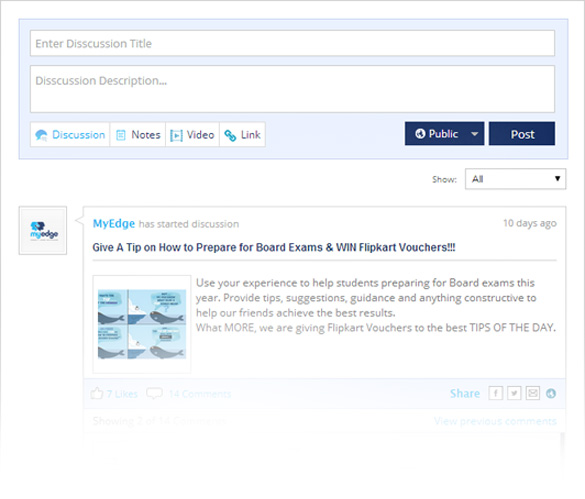Click the thumbs-up like icon
This screenshot has height=499, width=585.
(x=97, y=393)
